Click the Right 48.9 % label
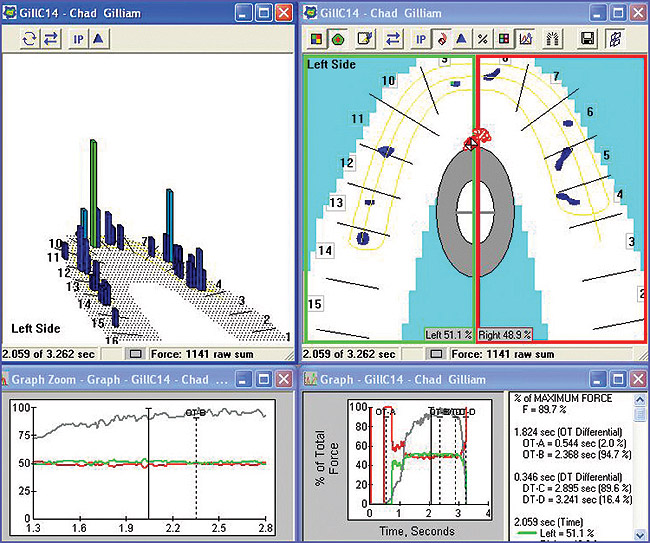Screen dimensions: 650x543 505,335
